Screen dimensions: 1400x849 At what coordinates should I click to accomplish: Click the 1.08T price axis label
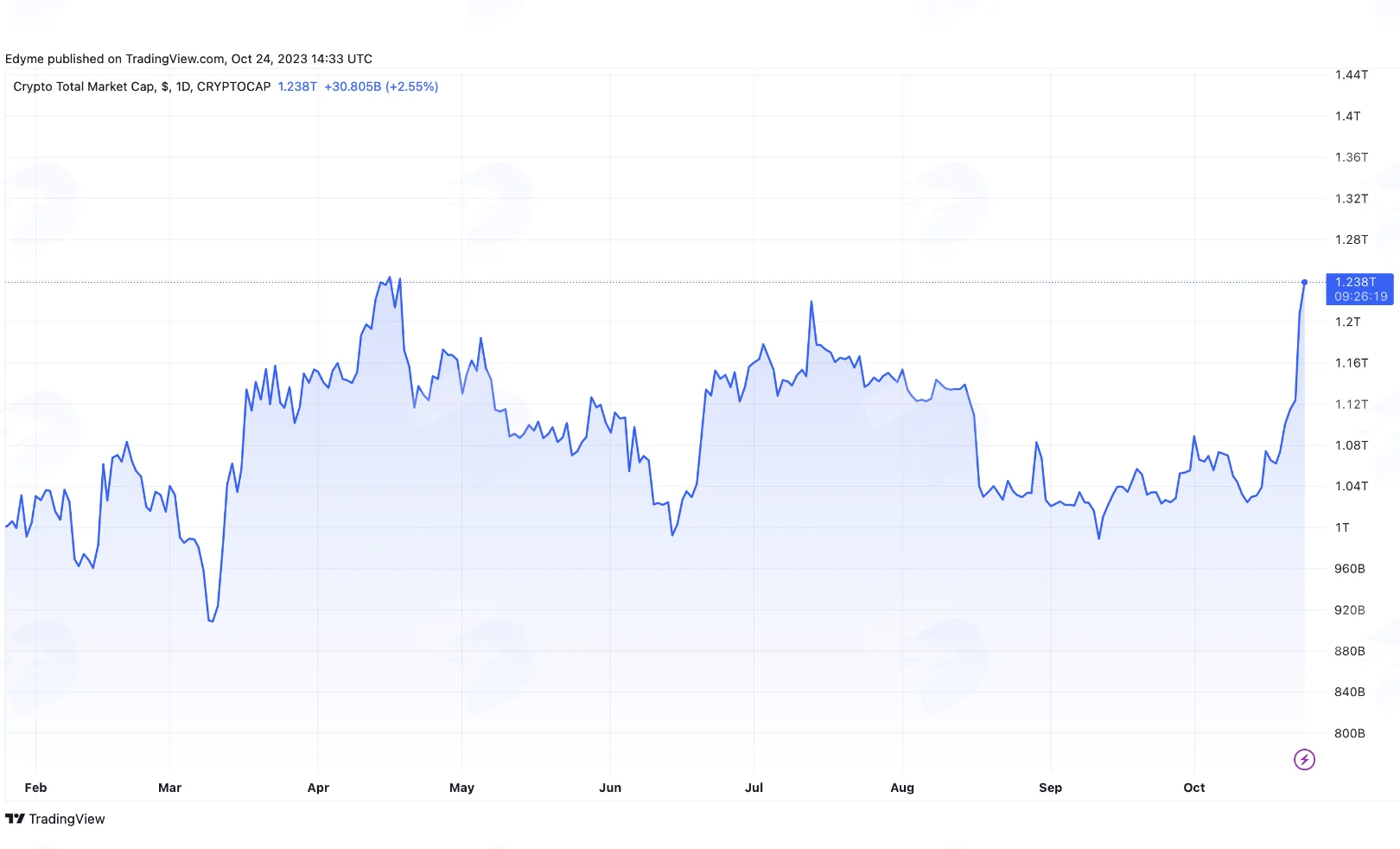(x=1352, y=445)
